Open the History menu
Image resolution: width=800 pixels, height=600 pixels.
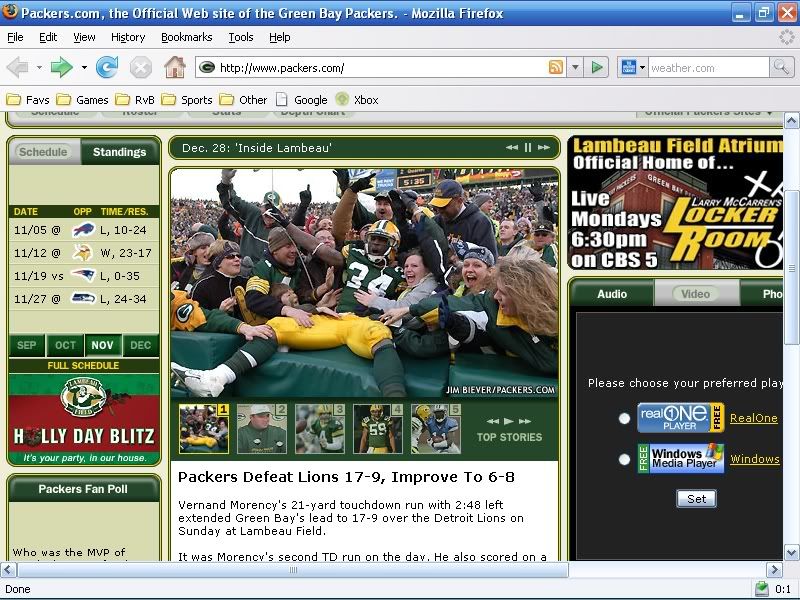(x=128, y=37)
